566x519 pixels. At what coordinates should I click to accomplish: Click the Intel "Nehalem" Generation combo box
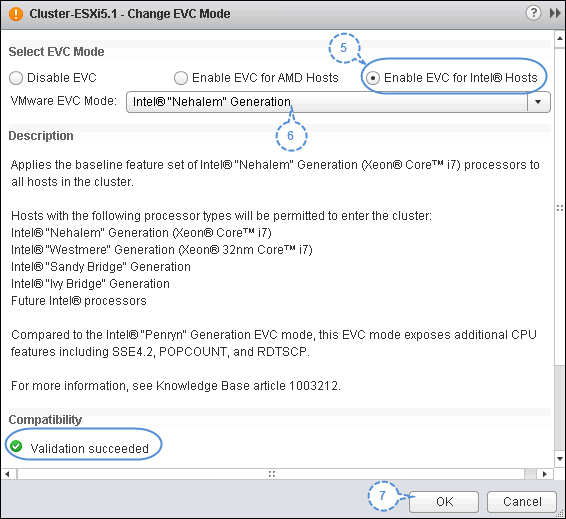pos(338,102)
